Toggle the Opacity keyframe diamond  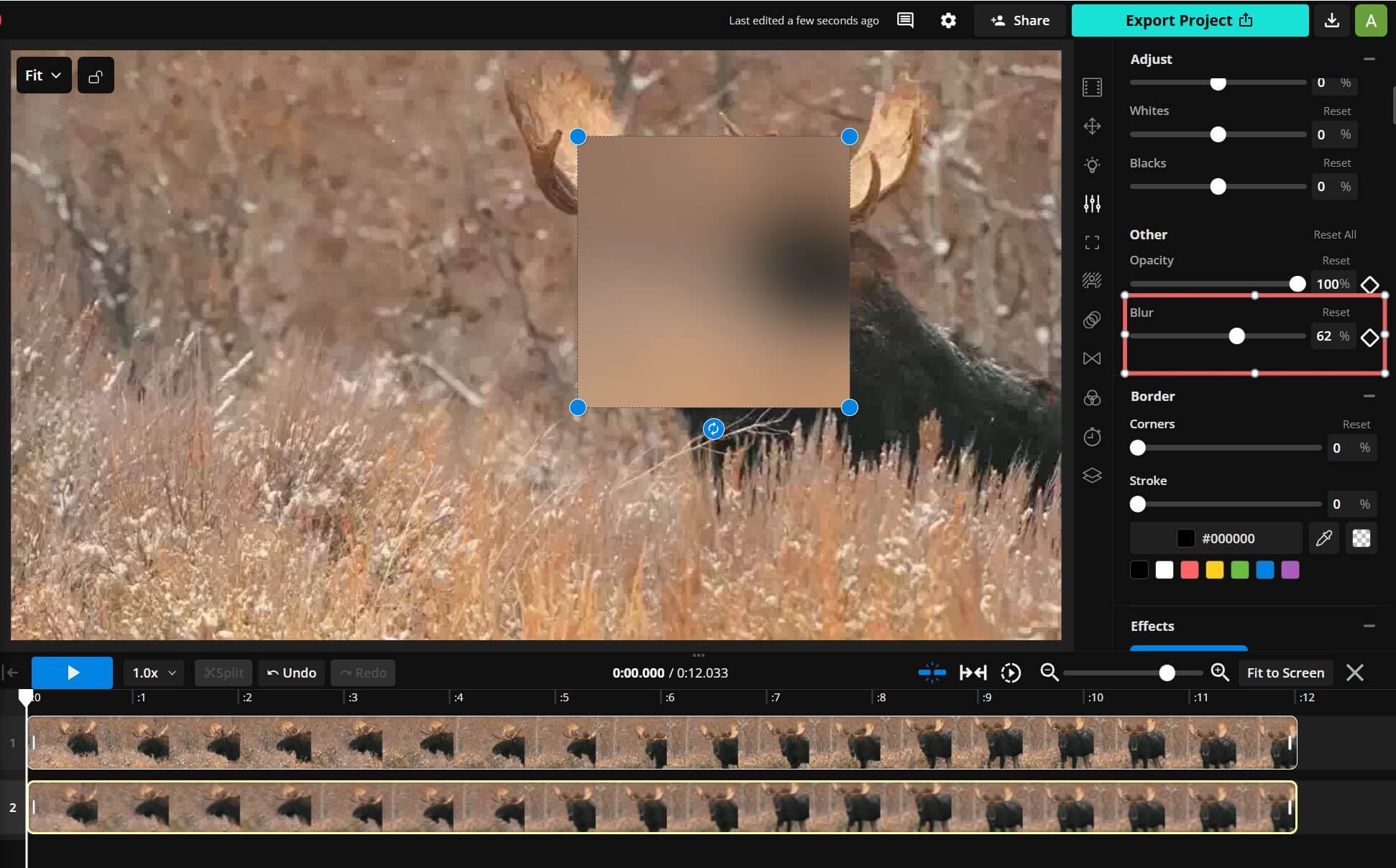[1369, 284]
